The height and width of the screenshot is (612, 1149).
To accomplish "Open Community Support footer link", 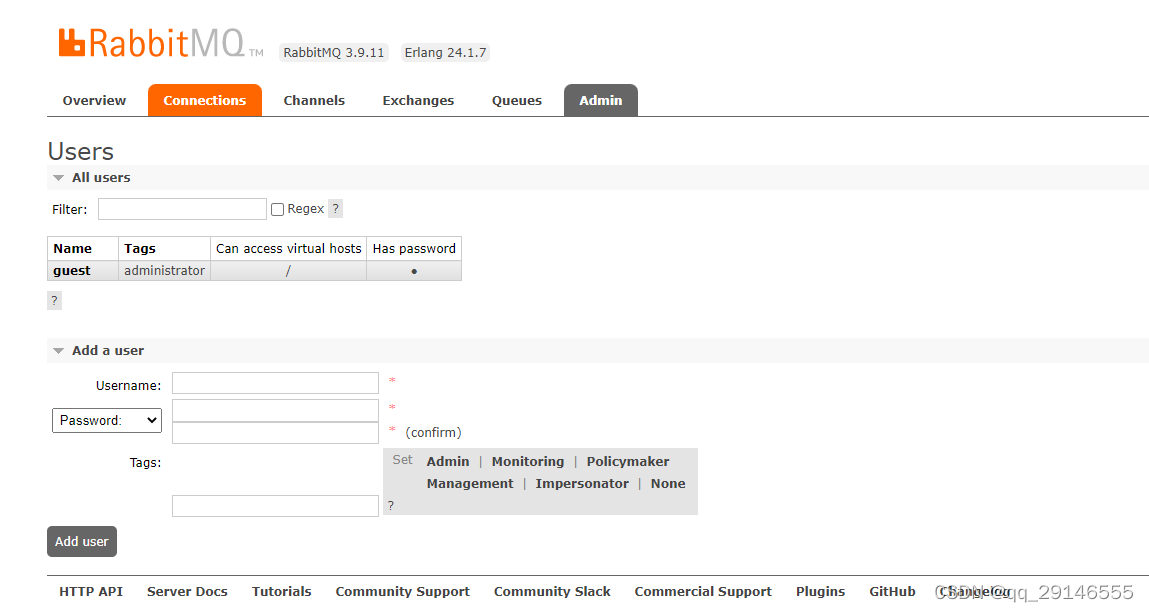I will (402, 591).
